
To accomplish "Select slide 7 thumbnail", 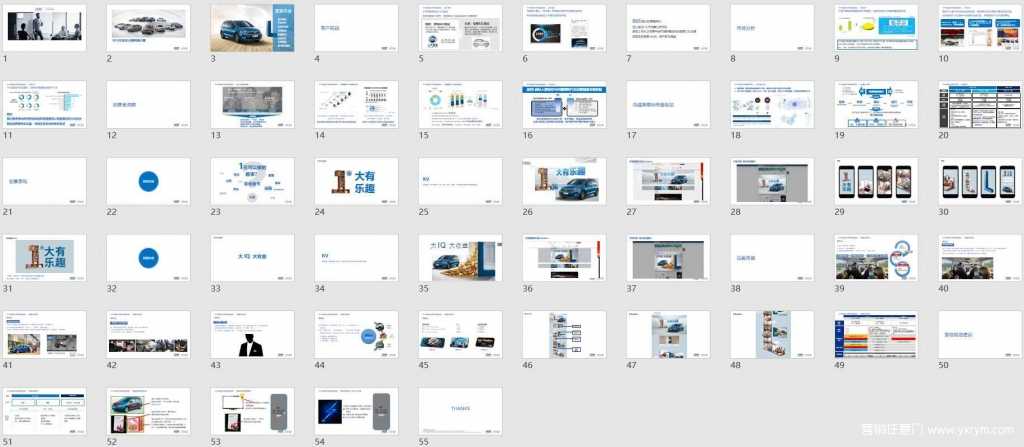I will 668,28.
